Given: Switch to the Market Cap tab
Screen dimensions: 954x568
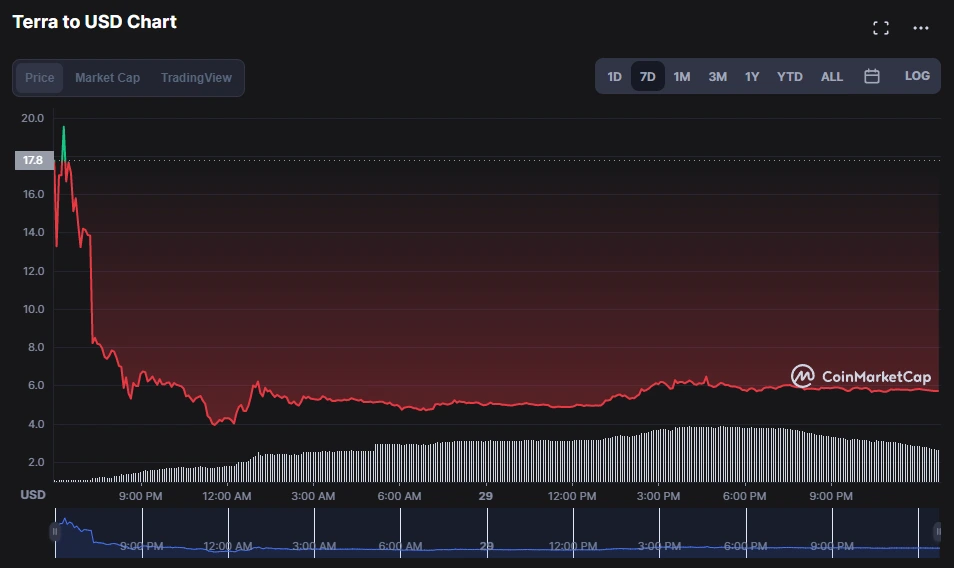Looking at the screenshot, I should [108, 78].
